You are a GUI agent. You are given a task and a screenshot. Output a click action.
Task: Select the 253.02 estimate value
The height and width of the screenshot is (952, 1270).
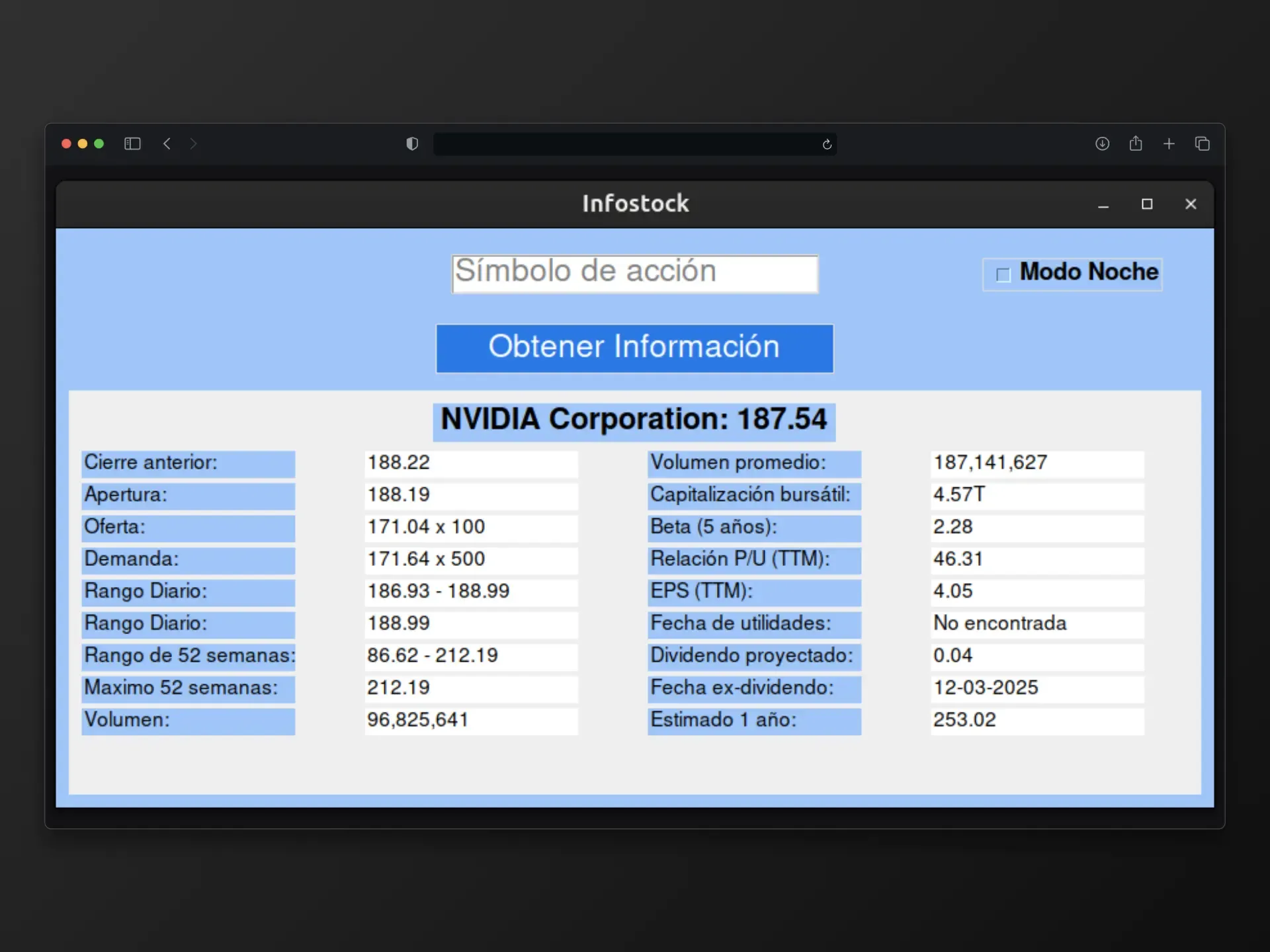(1037, 721)
